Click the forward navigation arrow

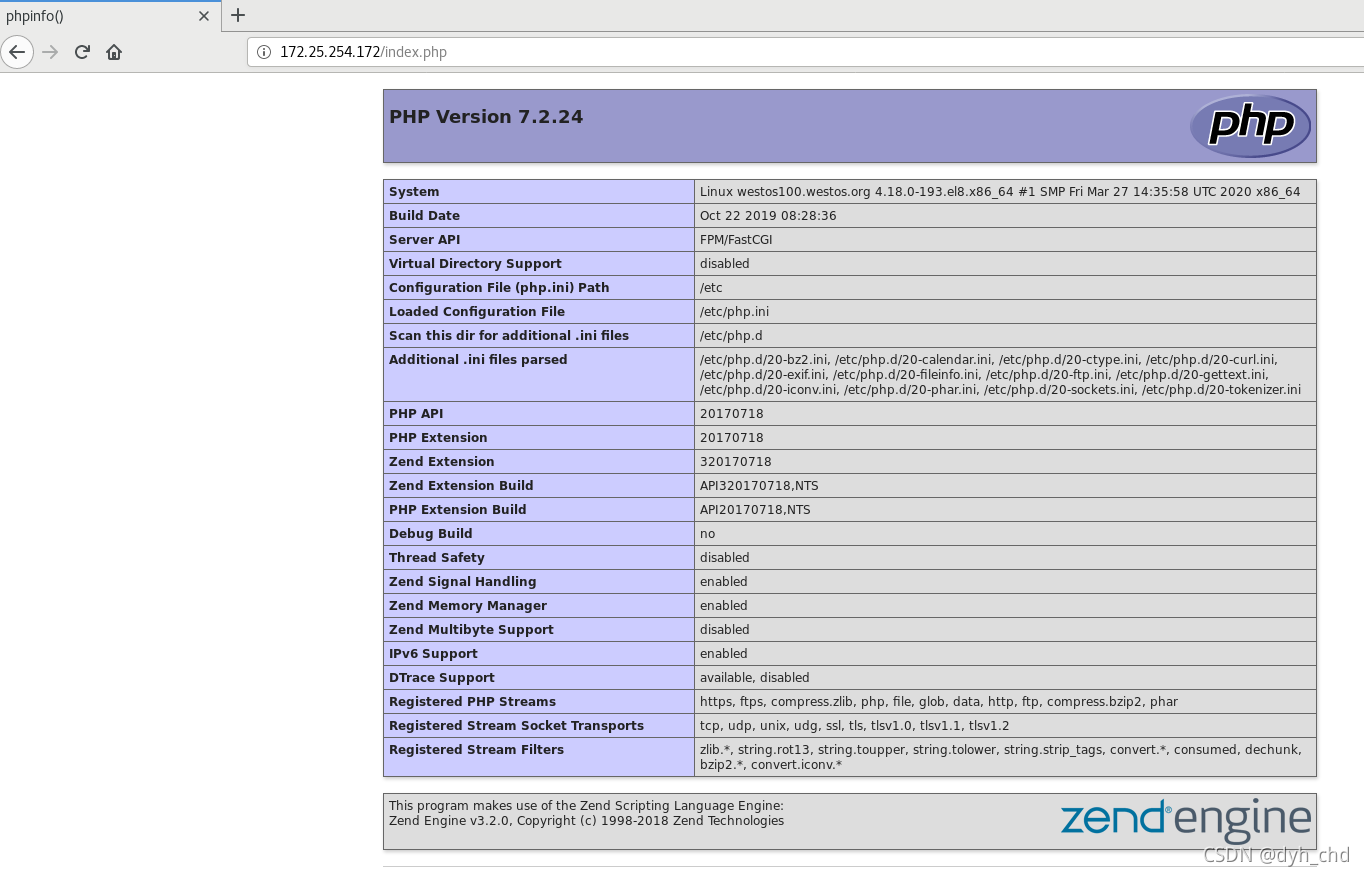tap(50, 52)
